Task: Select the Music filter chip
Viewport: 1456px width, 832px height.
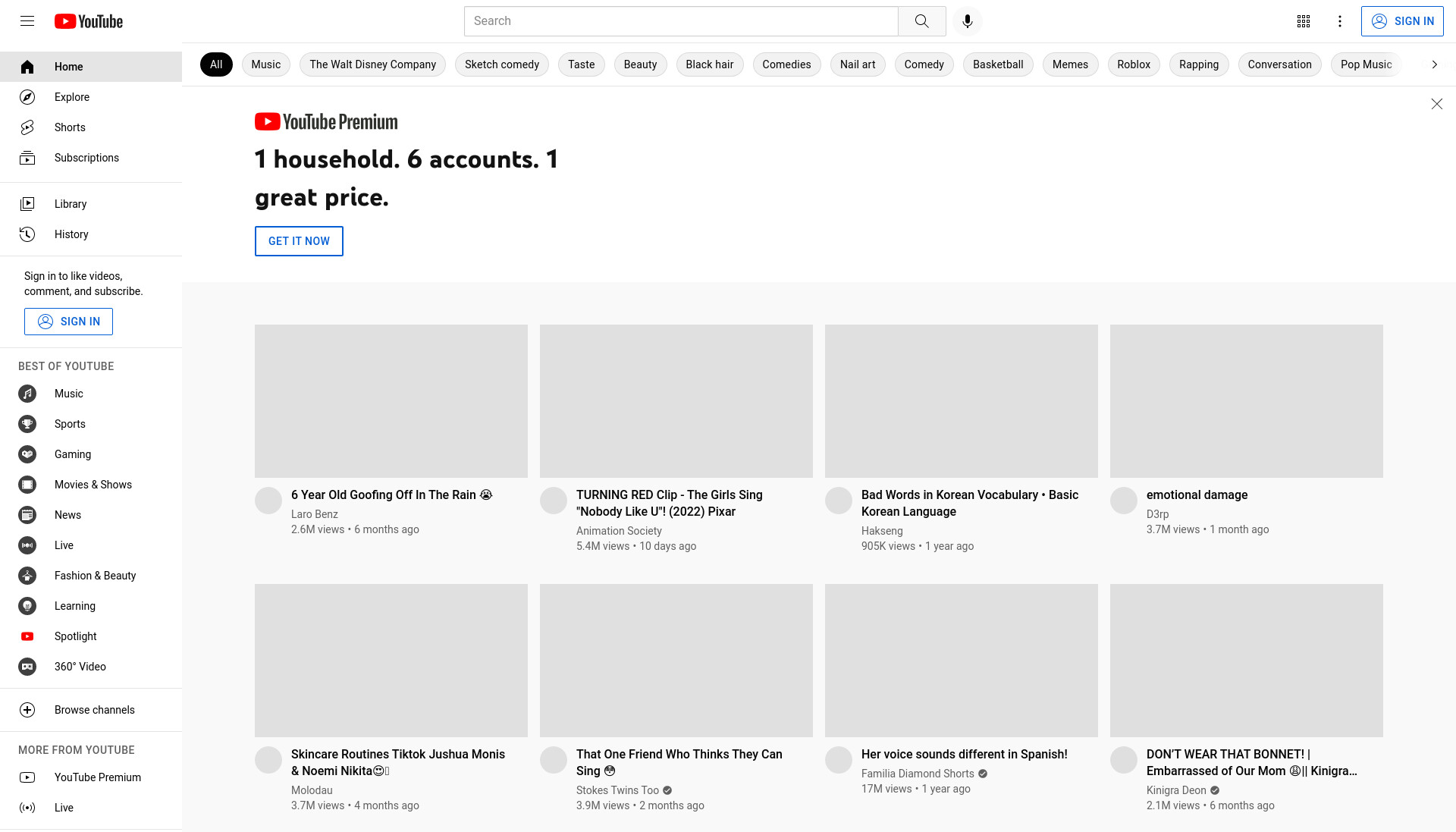Action: pyautogui.click(x=266, y=64)
